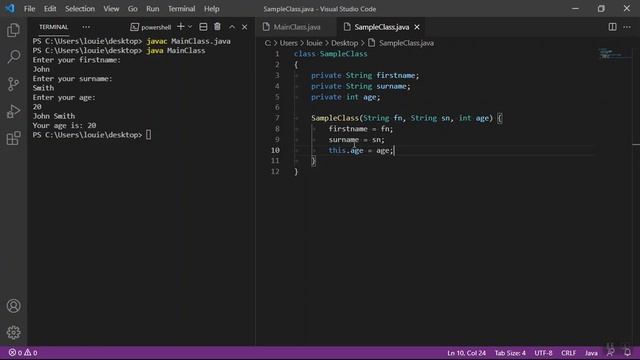This screenshot has width=640, height=360.
Task: Open the Accounts menu icon
Action: click(13, 306)
